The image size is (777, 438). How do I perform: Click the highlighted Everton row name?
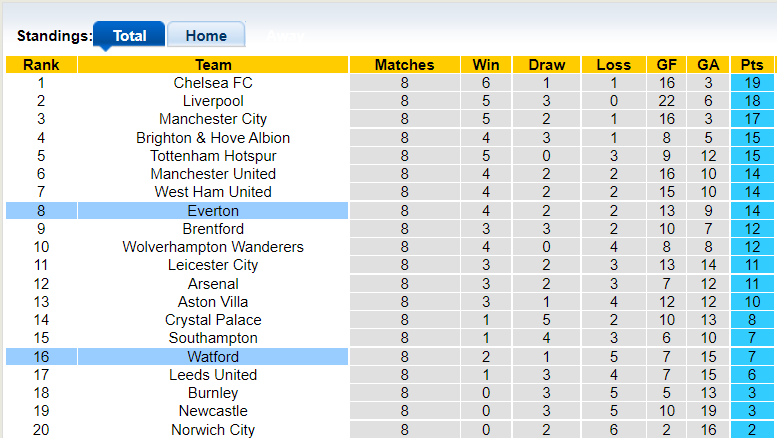213,211
